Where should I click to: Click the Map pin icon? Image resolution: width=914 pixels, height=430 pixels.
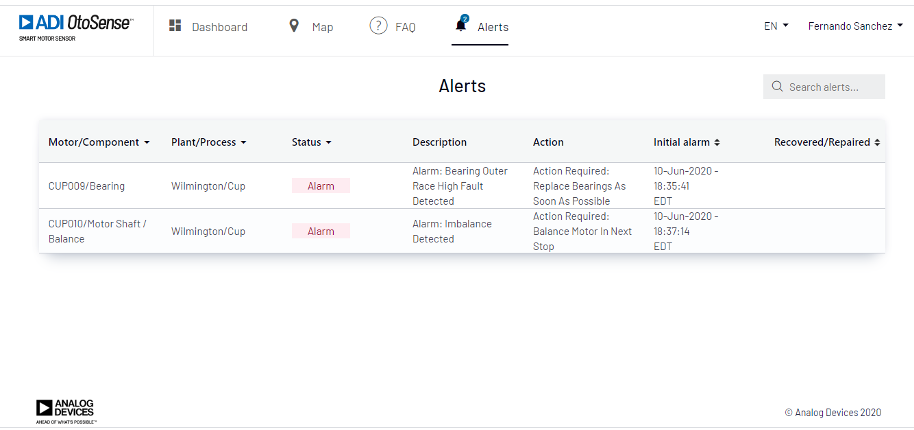point(294,26)
